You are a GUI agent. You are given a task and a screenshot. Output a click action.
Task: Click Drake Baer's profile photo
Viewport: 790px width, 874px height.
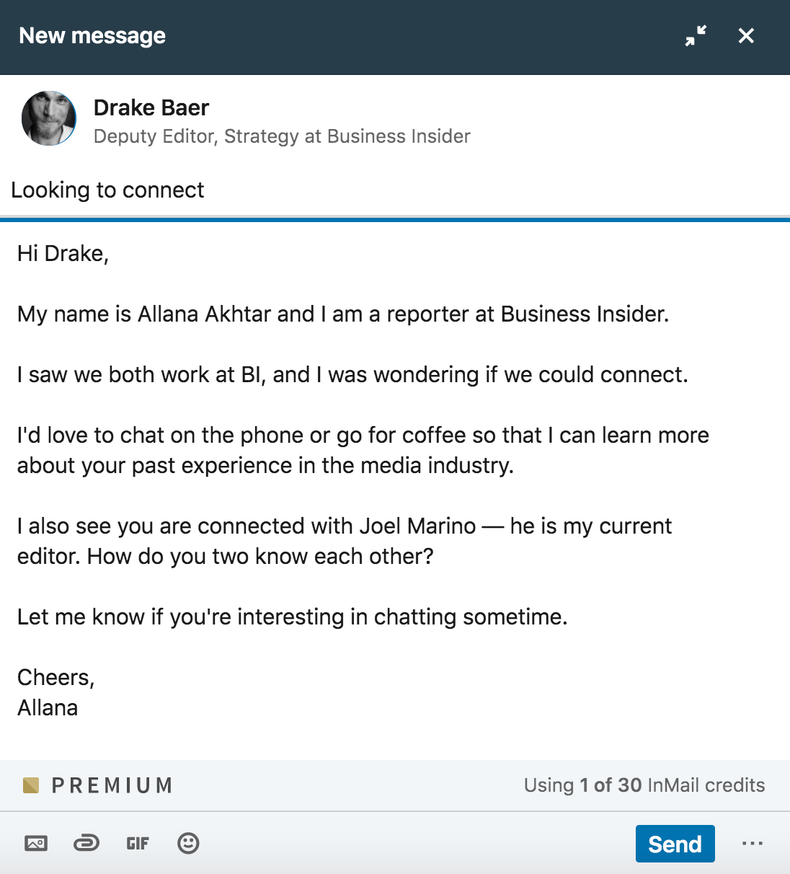pyautogui.click(x=49, y=119)
